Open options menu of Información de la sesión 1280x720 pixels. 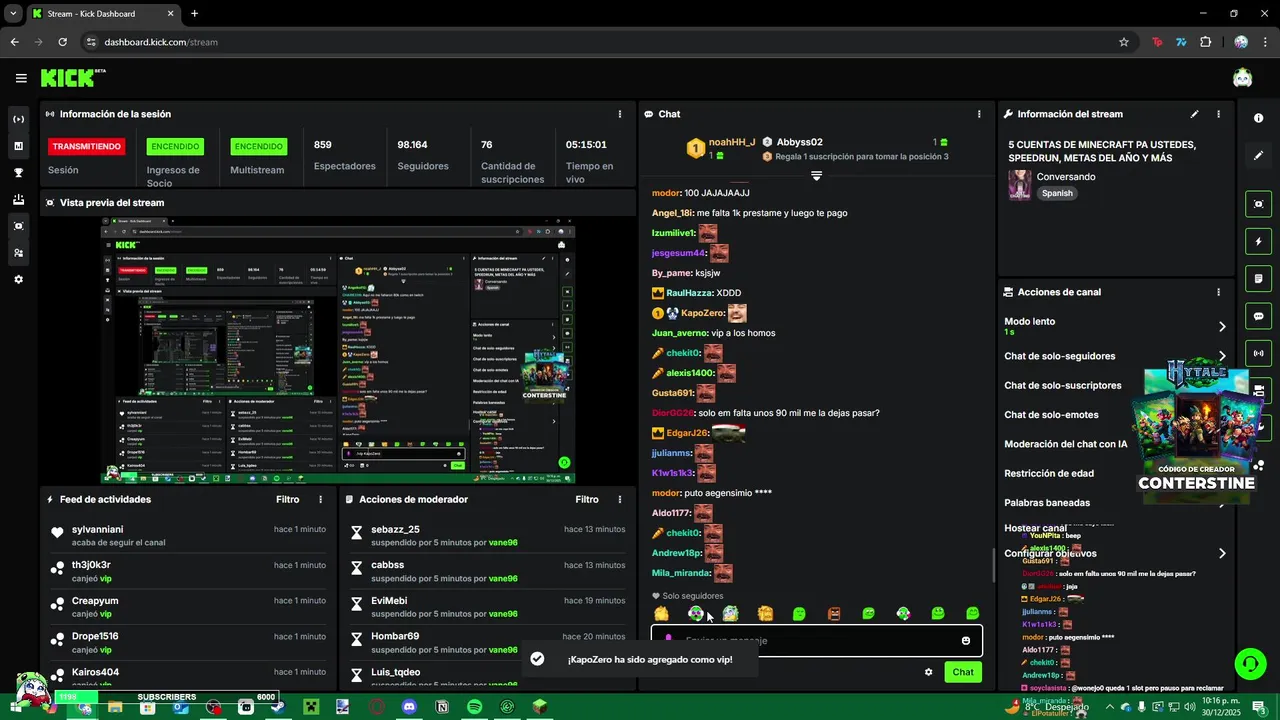point(620,114)
